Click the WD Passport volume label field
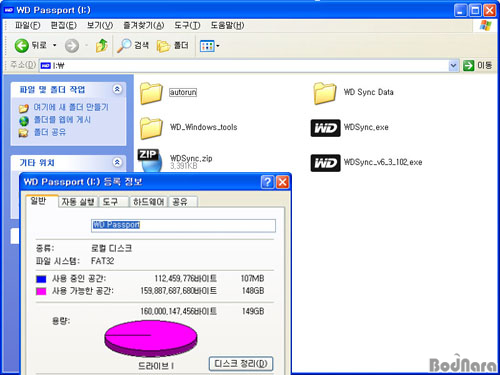 [183, 226]
